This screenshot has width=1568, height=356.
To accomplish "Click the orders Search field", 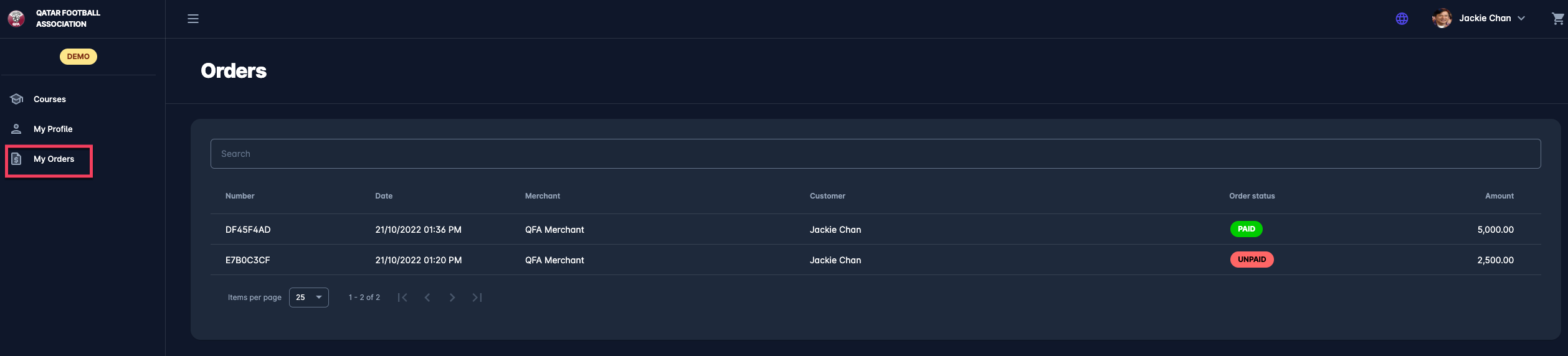I will (875, 154).
